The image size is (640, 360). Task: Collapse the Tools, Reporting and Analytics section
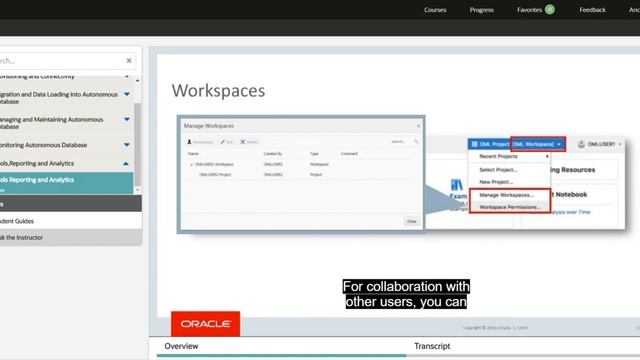[x=126, y=163]
